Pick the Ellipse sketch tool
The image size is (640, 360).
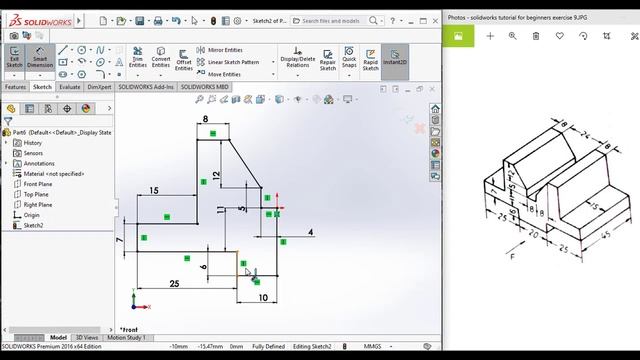[100, 62]
